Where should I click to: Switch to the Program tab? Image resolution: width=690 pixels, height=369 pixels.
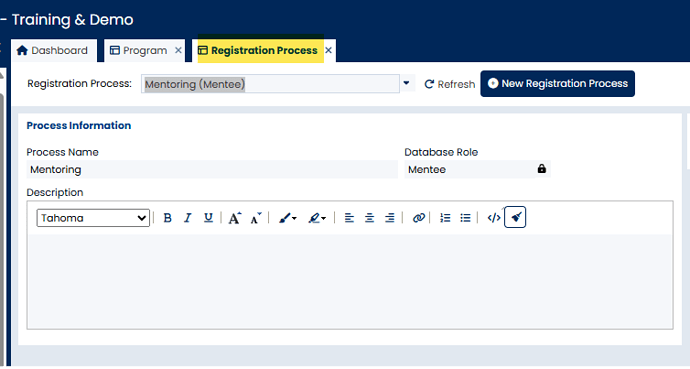tap(139, 51)
